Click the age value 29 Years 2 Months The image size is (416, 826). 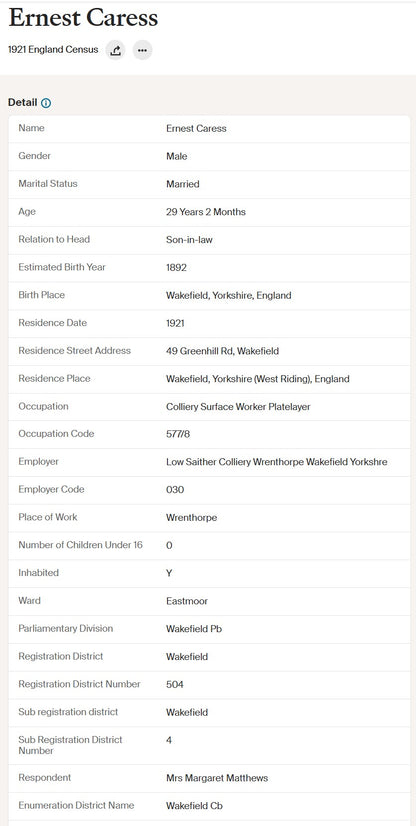206,212
